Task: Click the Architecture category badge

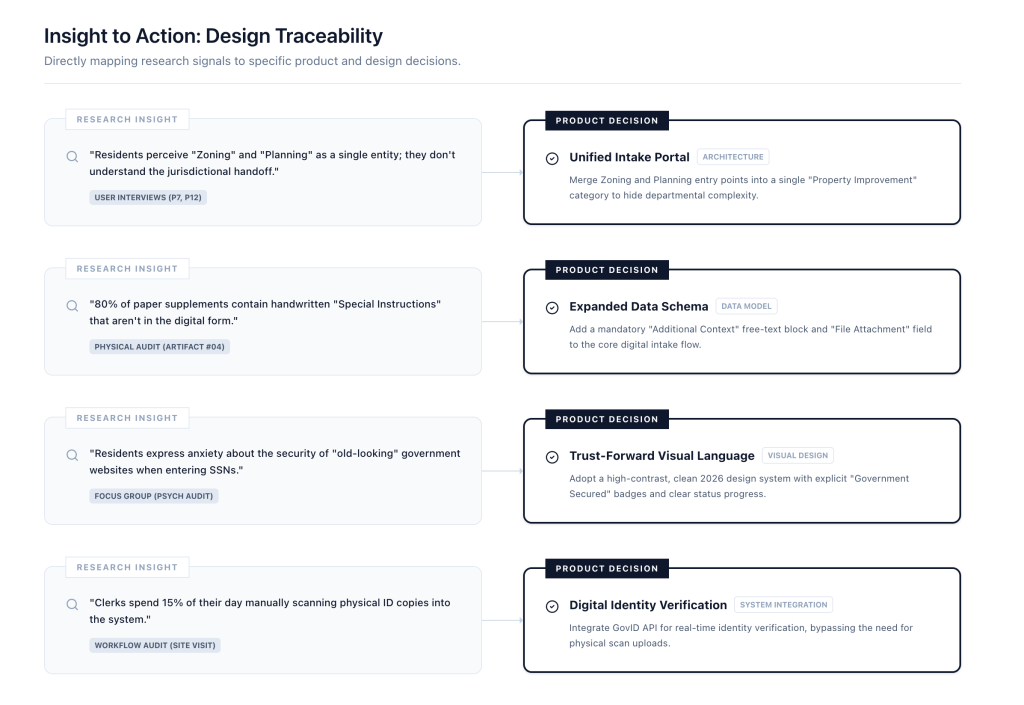Action: (x=733, y=157)
